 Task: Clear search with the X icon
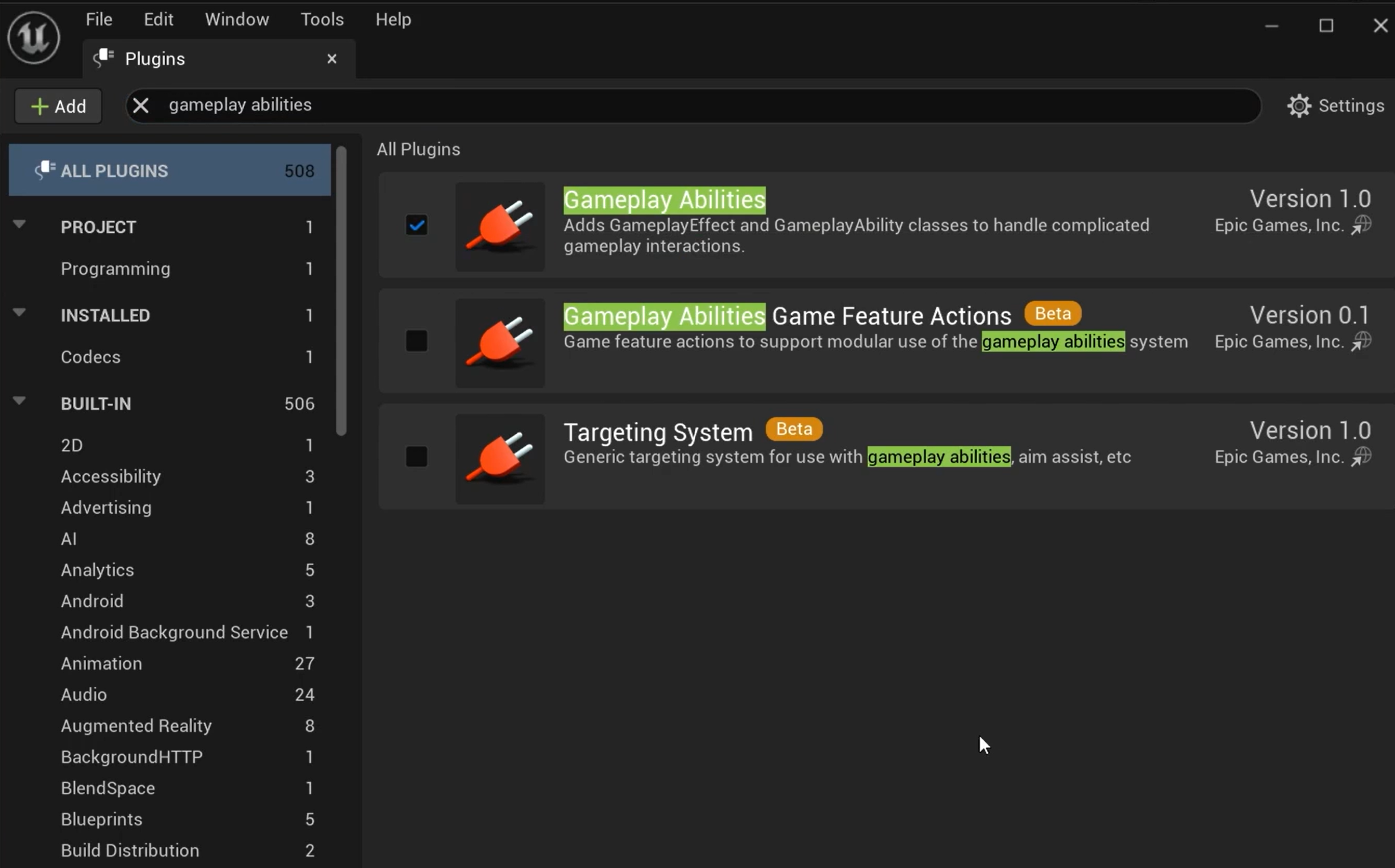point(141,105)
